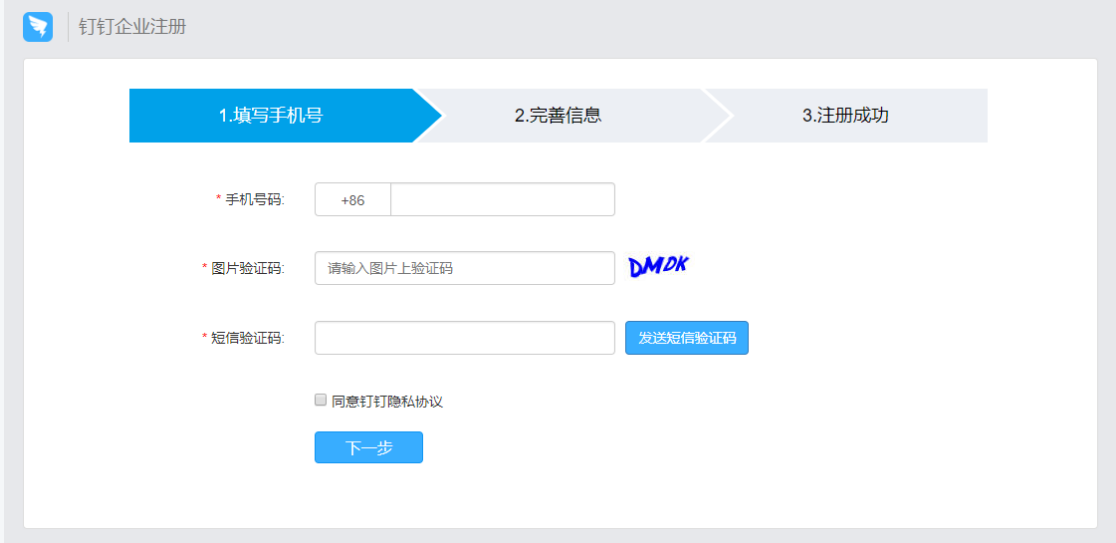
Task: Click the 钉钉企业注册 page title
Action: (x=132, y=28)
